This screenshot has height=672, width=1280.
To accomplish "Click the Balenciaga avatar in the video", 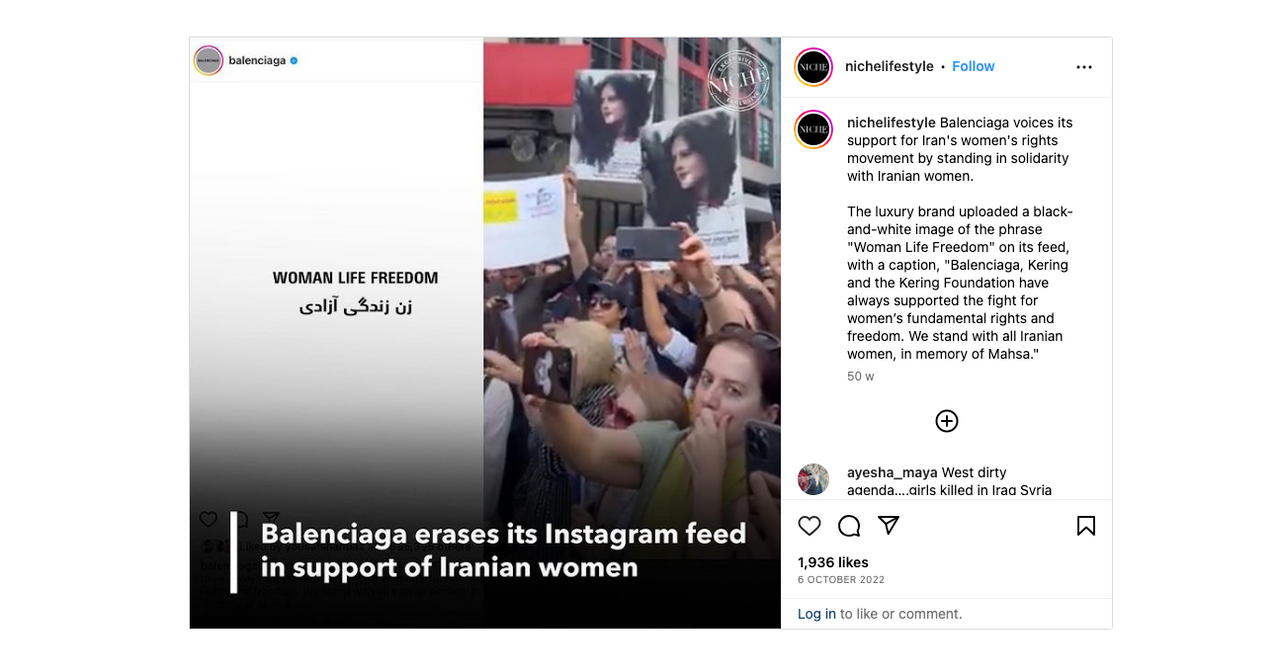I will 208,60.
